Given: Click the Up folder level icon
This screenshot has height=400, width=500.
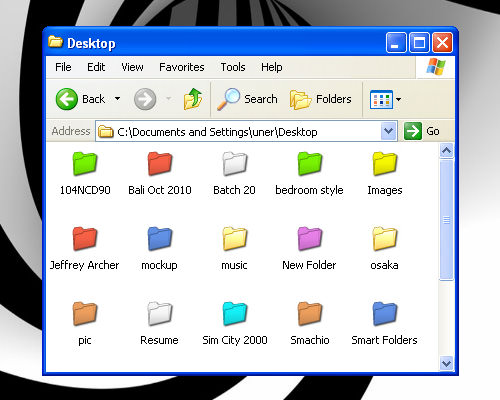Looking at the screenshot, I should click(x=193, y=99).
